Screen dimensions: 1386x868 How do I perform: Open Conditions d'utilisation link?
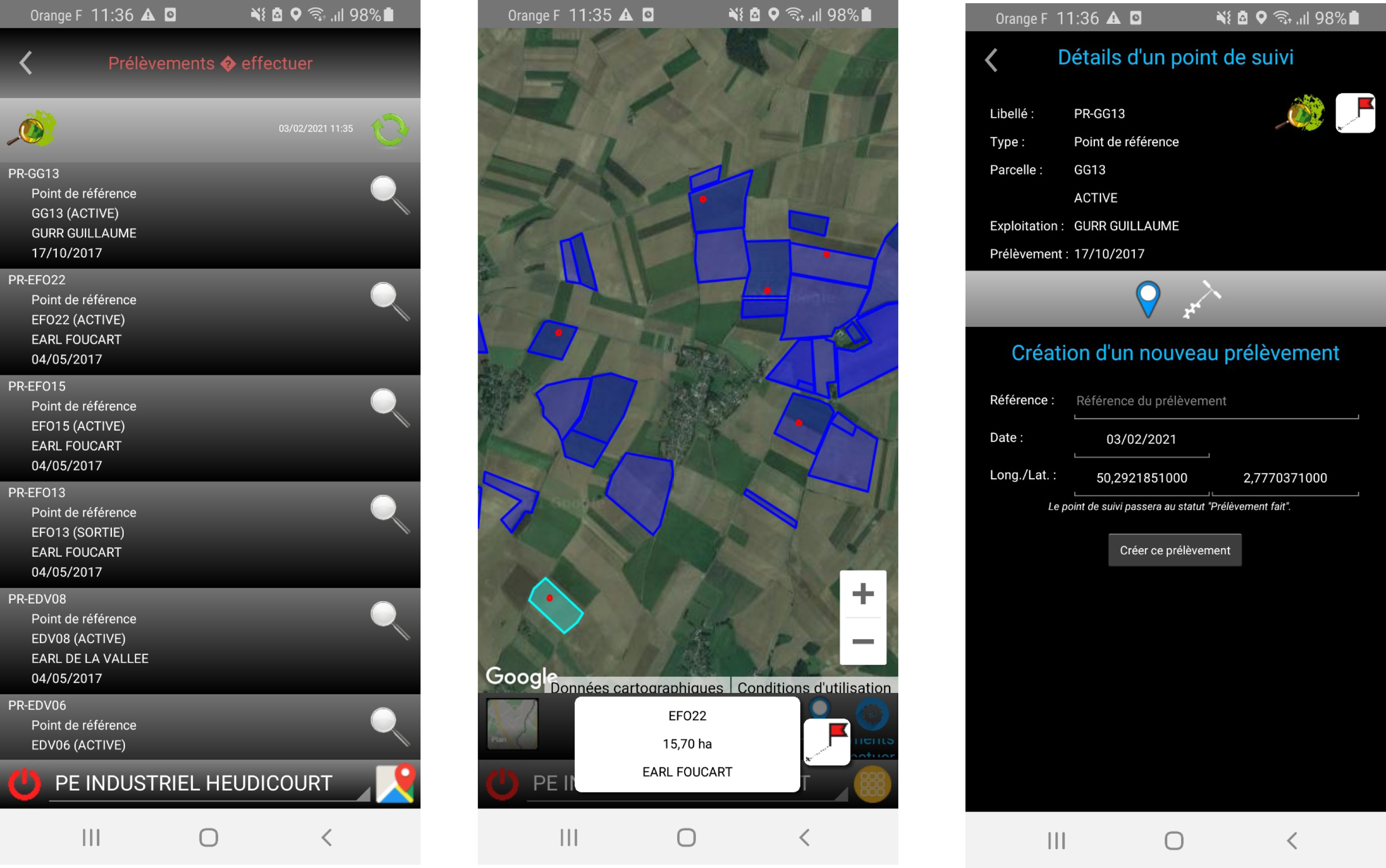[813, 687]
